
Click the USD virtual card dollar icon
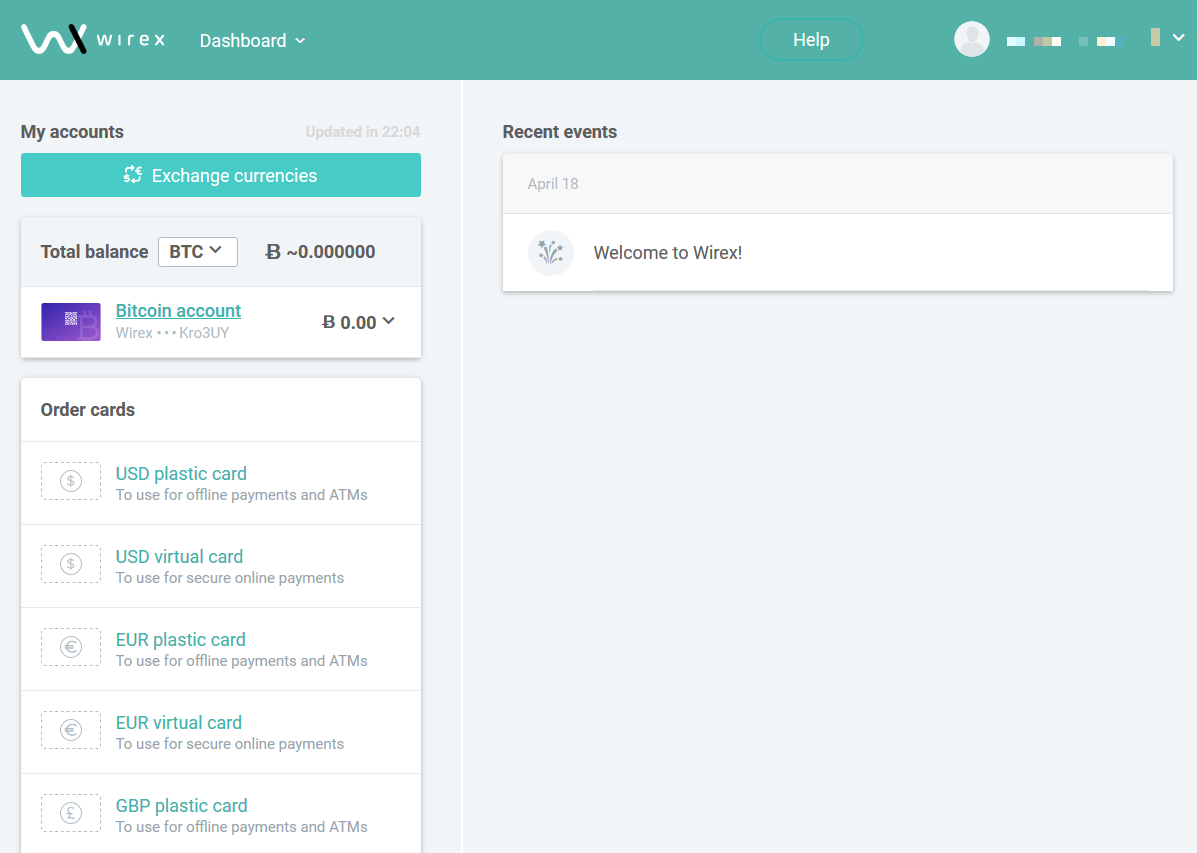click(x=70, y=564)
